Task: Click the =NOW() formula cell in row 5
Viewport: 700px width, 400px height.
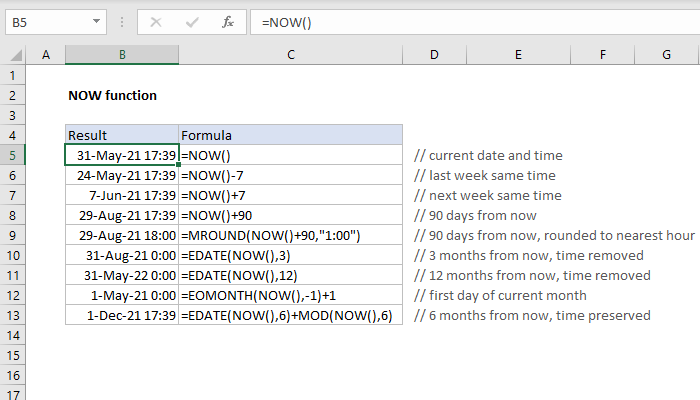Action: 291,155
